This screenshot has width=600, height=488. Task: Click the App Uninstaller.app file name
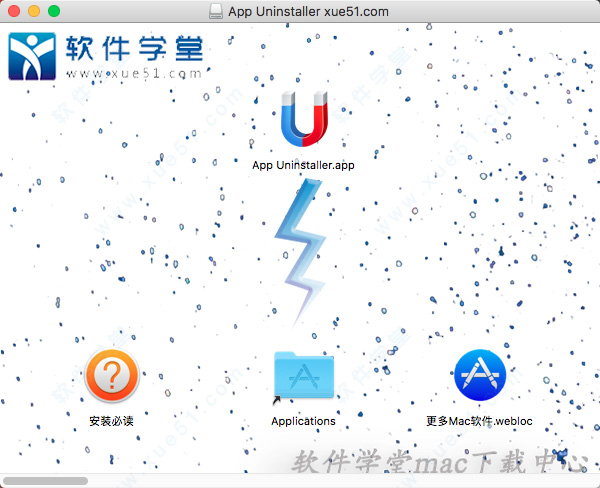tap(303, 165)
